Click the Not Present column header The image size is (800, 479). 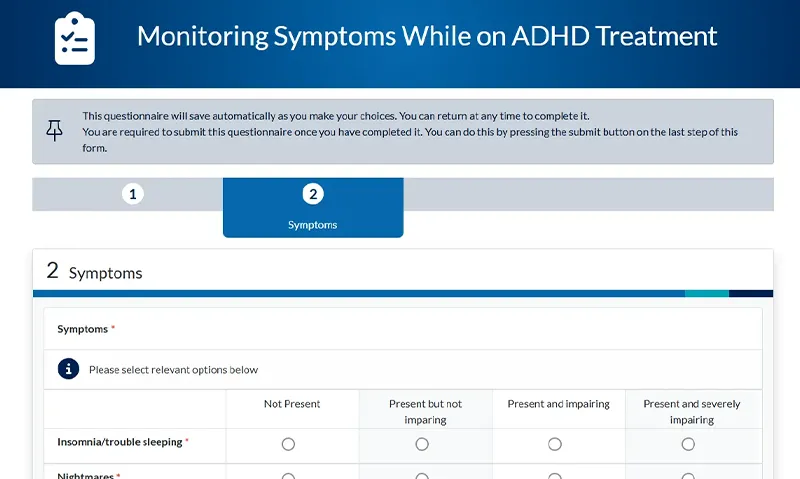292,404
